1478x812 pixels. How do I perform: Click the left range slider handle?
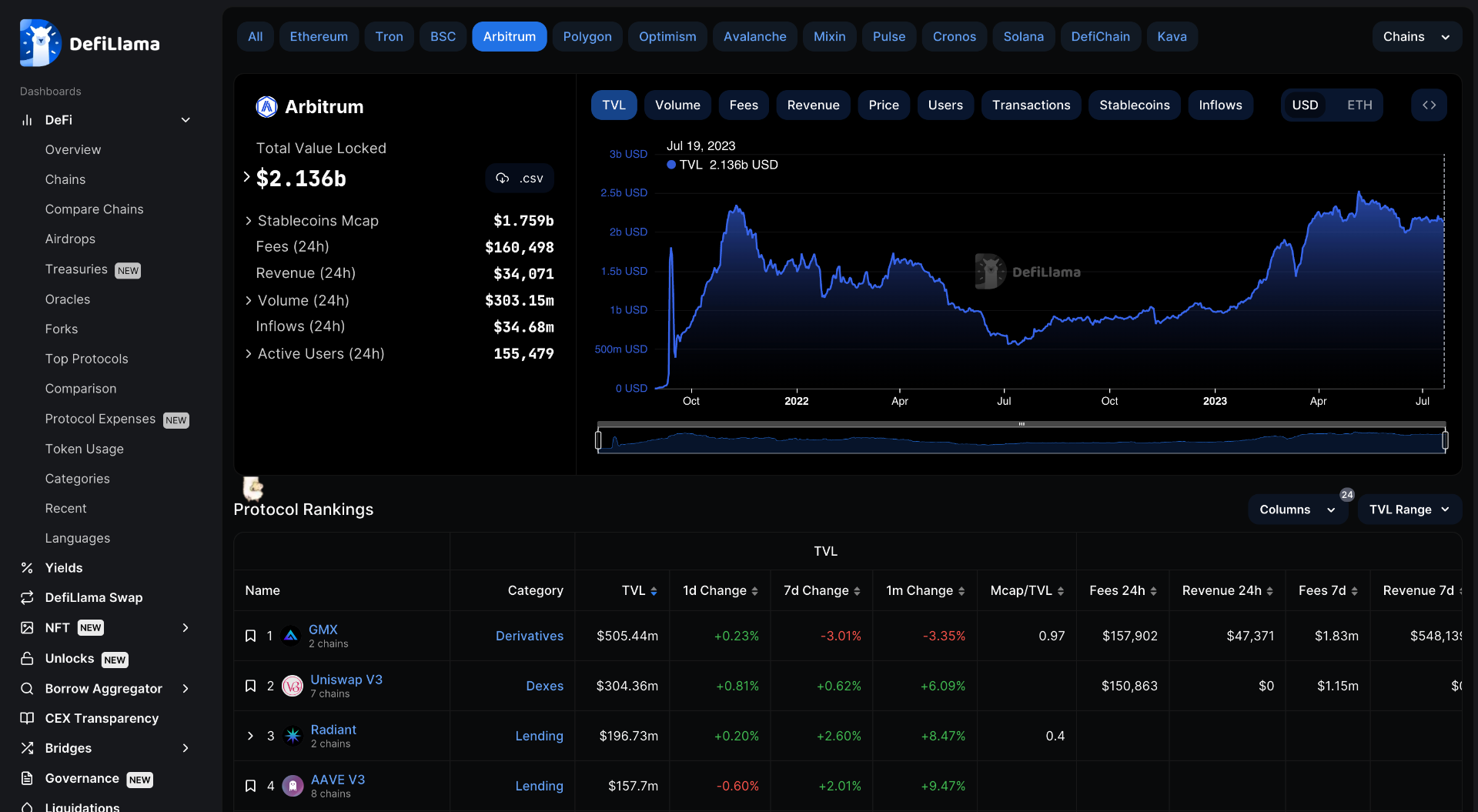tap(599, 440)
